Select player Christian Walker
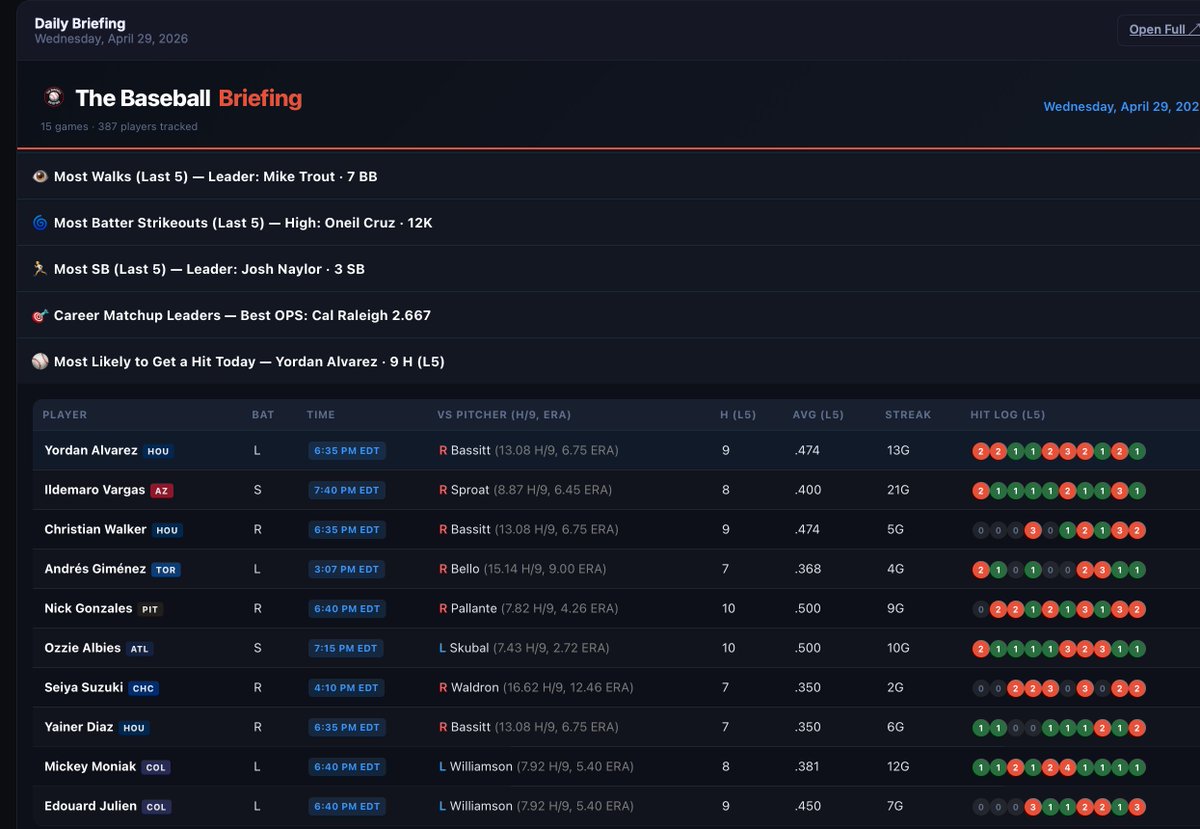Image resolution: width=1200 pixels, height=829 pixels. click(95, 529)
